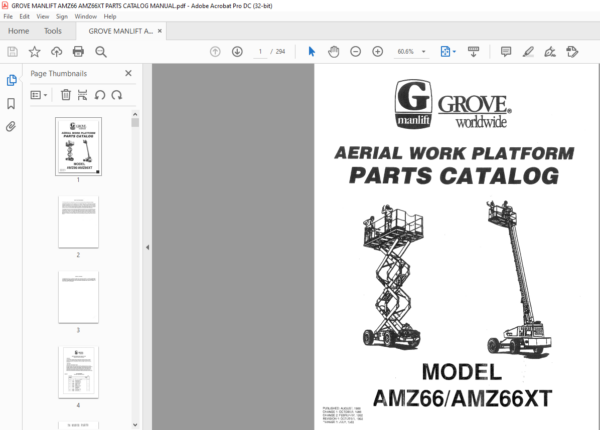Viewport: 600px width, 430px height.
Task: Expand the fit page options arrow
Action: pos(454,52)
